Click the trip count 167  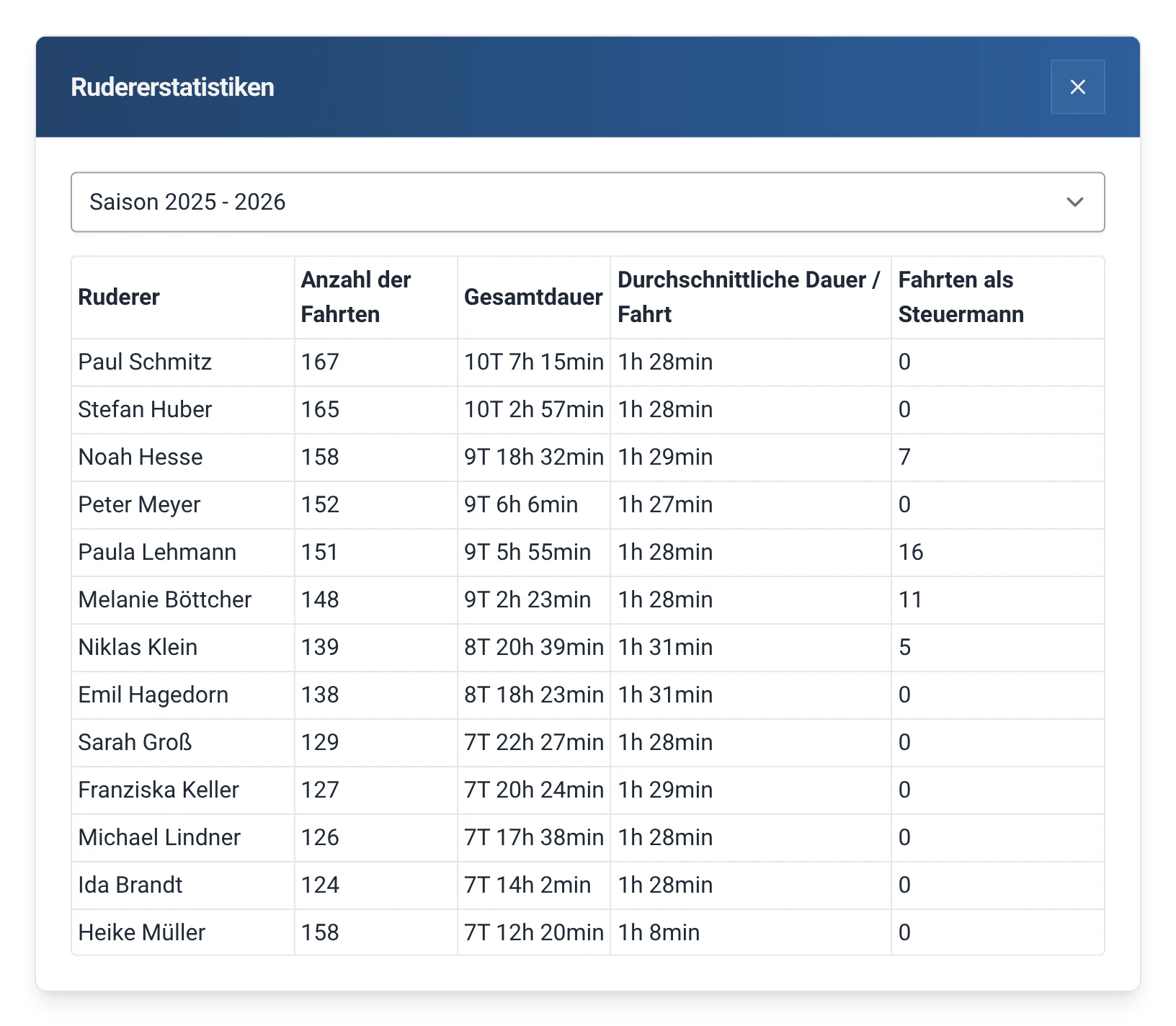pyautogui.click(x=320, y=362)
